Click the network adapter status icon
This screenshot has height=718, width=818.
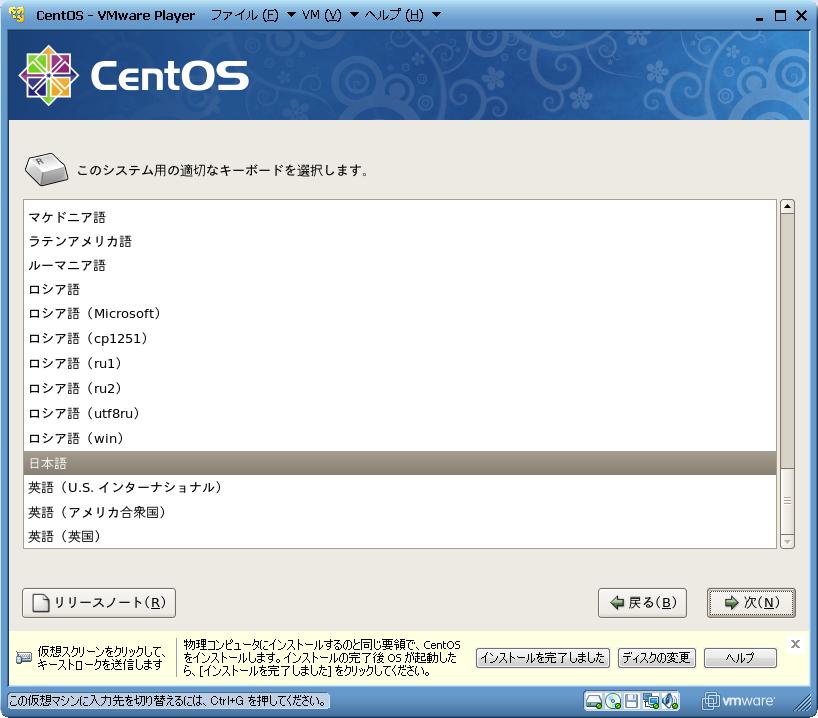click(652, 700)
